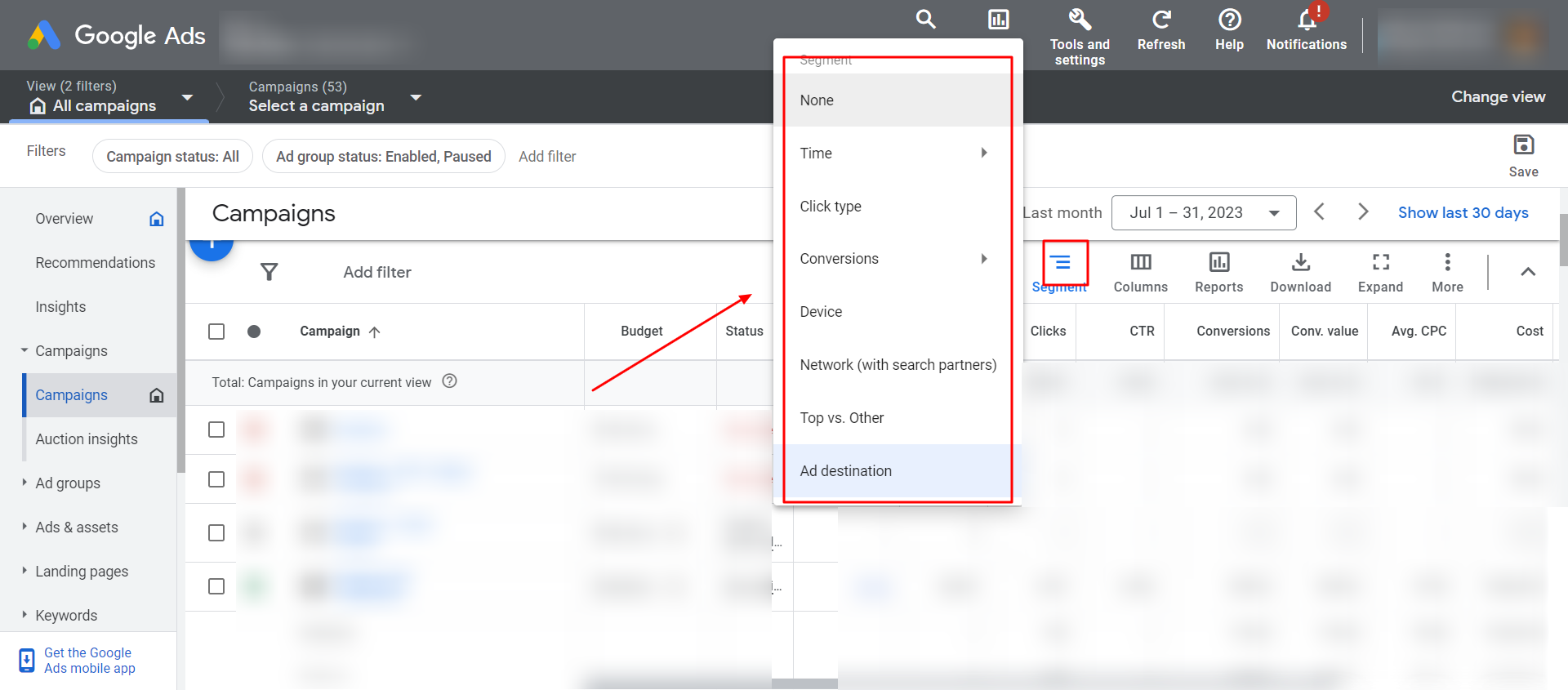Screen dimensions: 1568x690
Task: Collapse the Campaigns sidebar section
Action: (24, 351)
